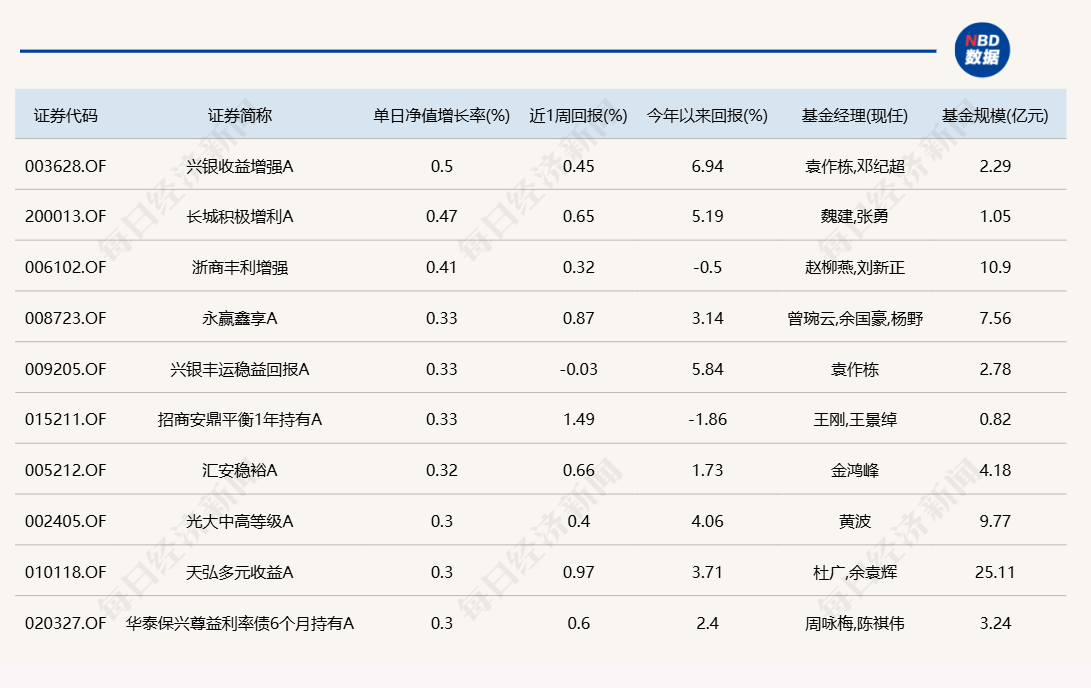Select the 近1周回报(%) column header
1091x688 pixels.
click(578, 115)
